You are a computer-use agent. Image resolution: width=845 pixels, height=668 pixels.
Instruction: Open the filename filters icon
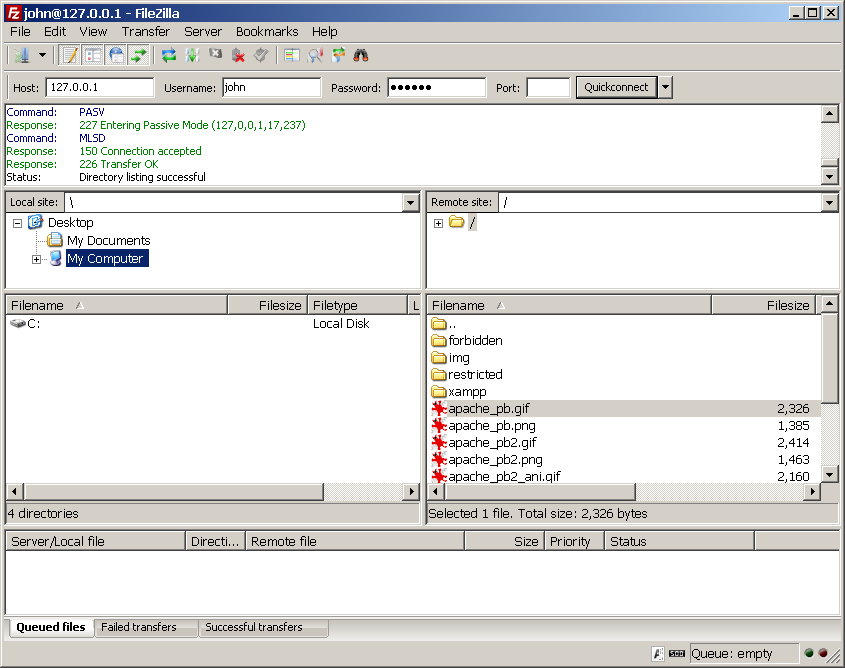[x=292, y=56]
